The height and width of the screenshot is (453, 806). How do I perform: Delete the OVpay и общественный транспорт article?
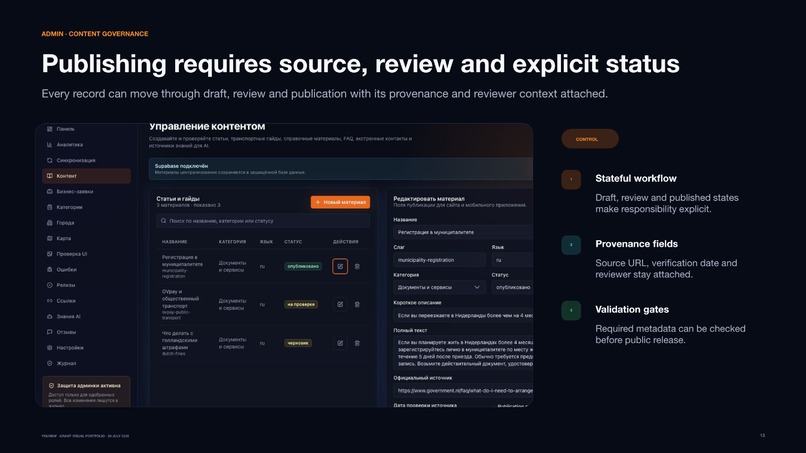357,304
